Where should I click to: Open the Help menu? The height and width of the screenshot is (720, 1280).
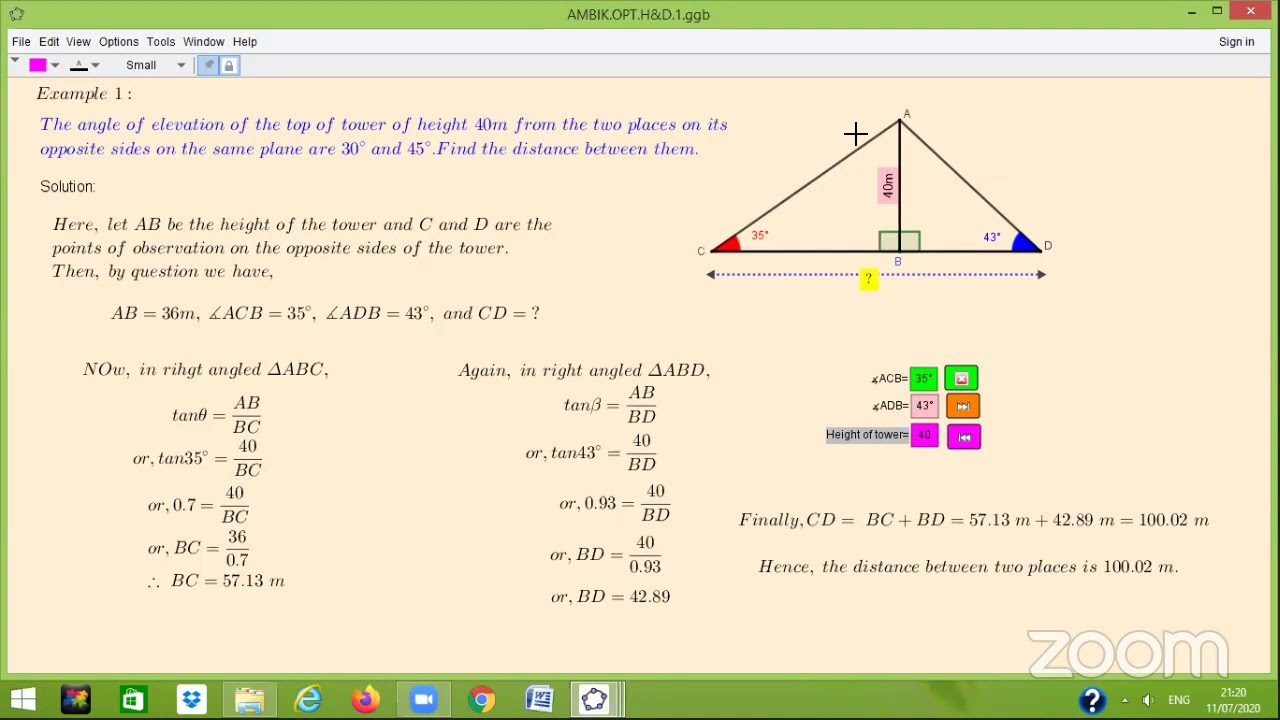point(245,42)
